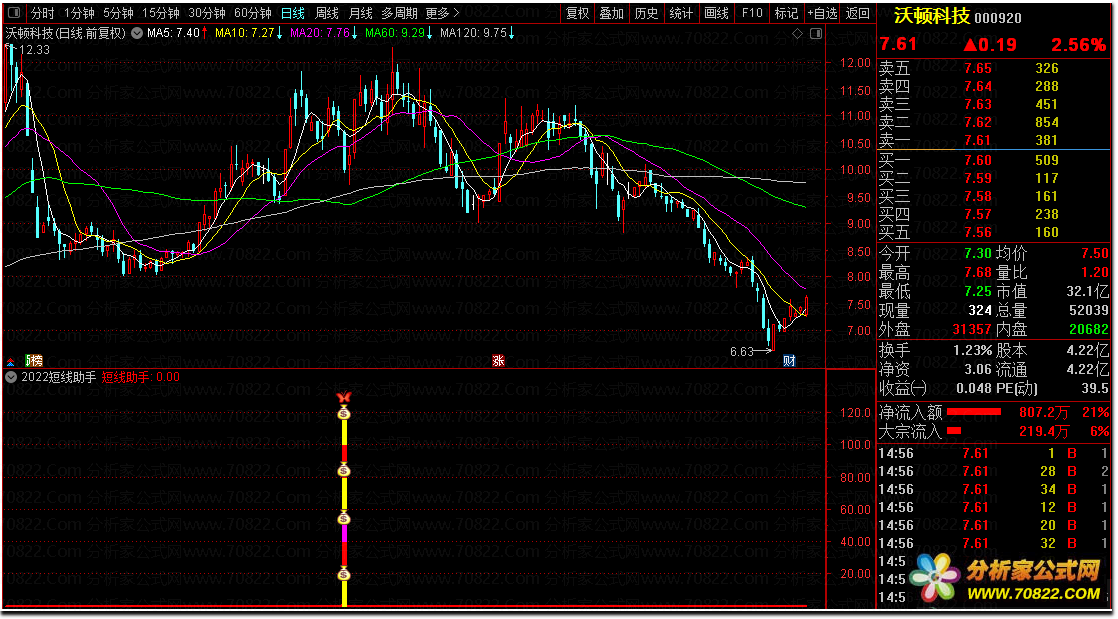Click the 画线 drawing button
This screenshot has height=619, width=1118.
tap(716, 13)
